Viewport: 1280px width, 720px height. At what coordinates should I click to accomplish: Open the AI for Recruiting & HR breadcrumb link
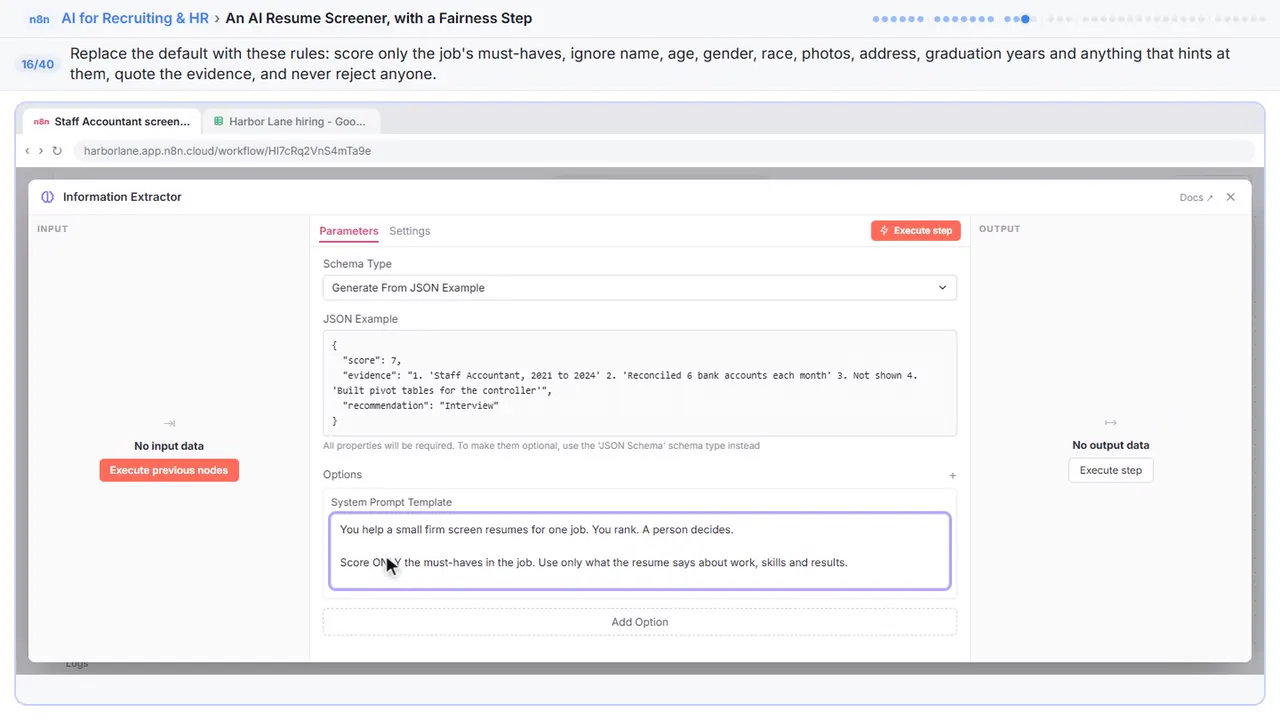point(135,18)
